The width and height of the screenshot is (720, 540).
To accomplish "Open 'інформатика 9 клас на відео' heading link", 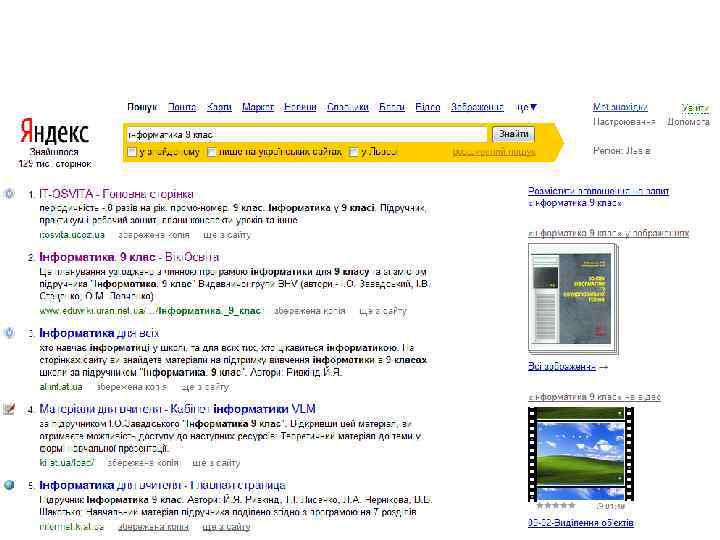I will coord(595,397).
